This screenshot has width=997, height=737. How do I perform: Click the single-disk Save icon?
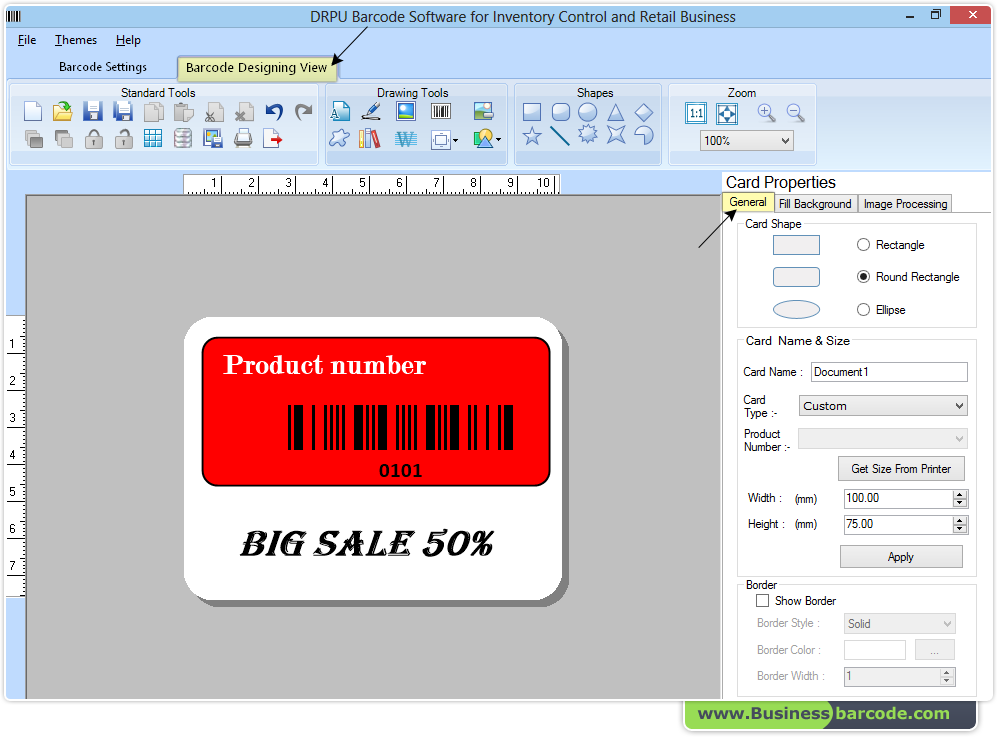(93, 112)
